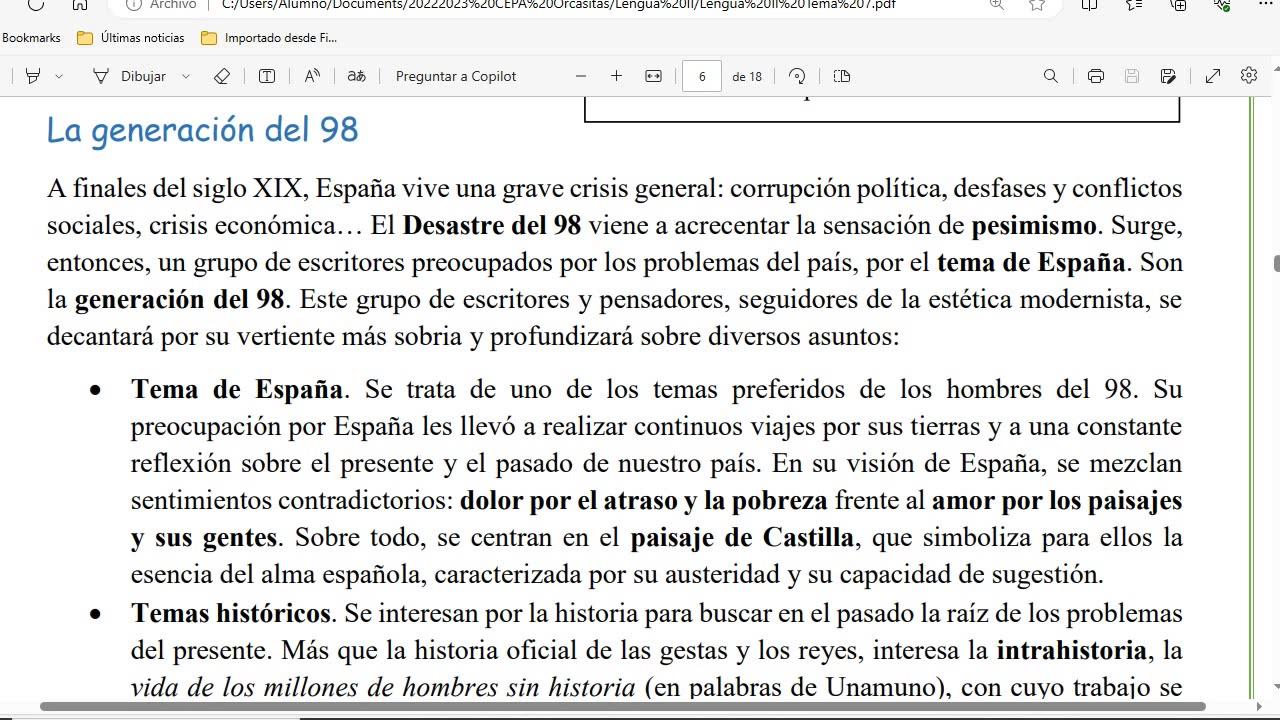
Task: Click the bold word 'intrahistoria'
Action: coord(1071,650)
